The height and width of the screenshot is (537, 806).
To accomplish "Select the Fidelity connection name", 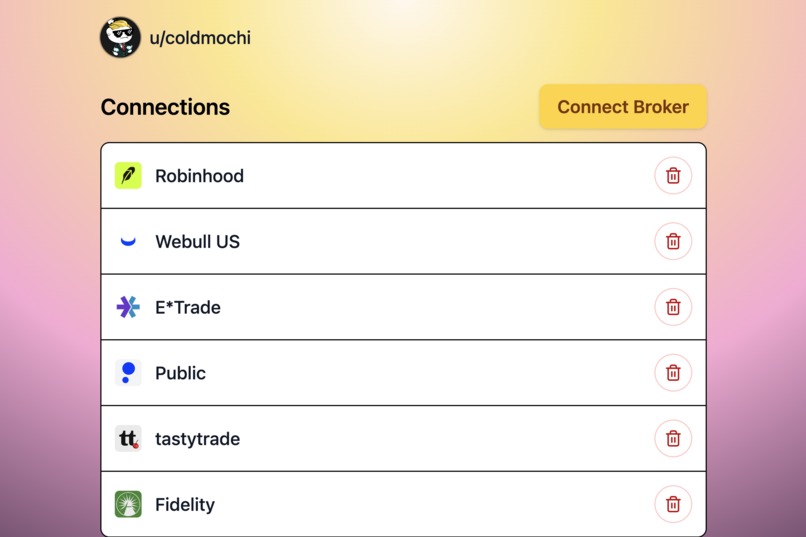I will point(185,505).
